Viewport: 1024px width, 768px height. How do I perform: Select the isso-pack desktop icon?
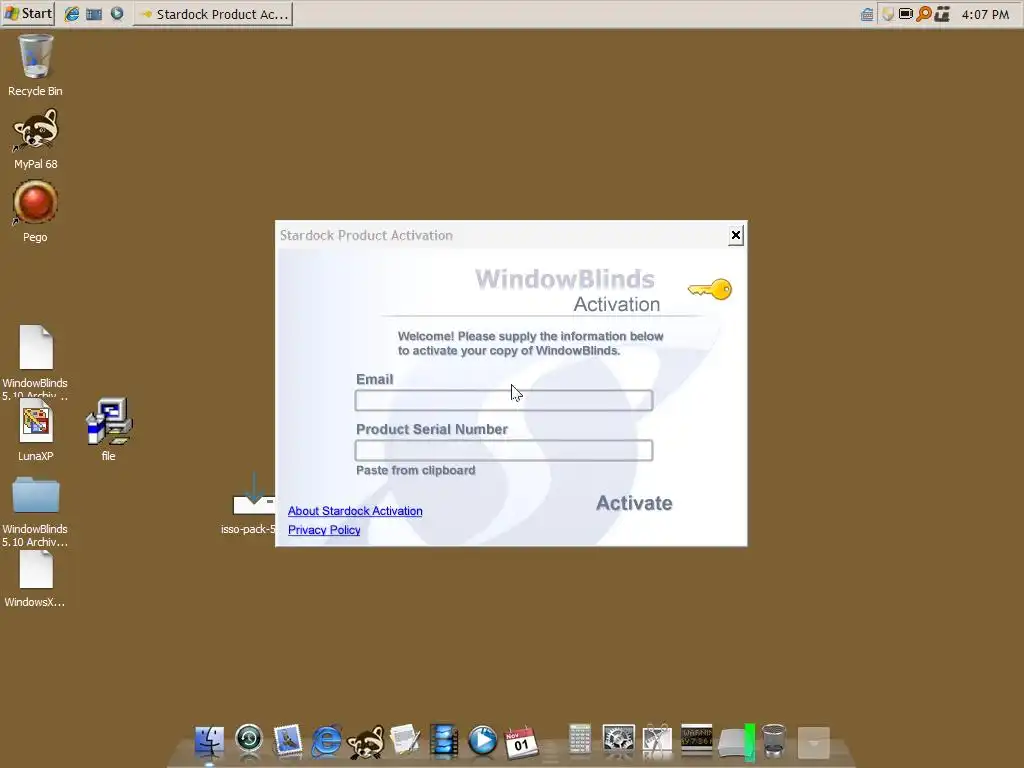point(251,505)
